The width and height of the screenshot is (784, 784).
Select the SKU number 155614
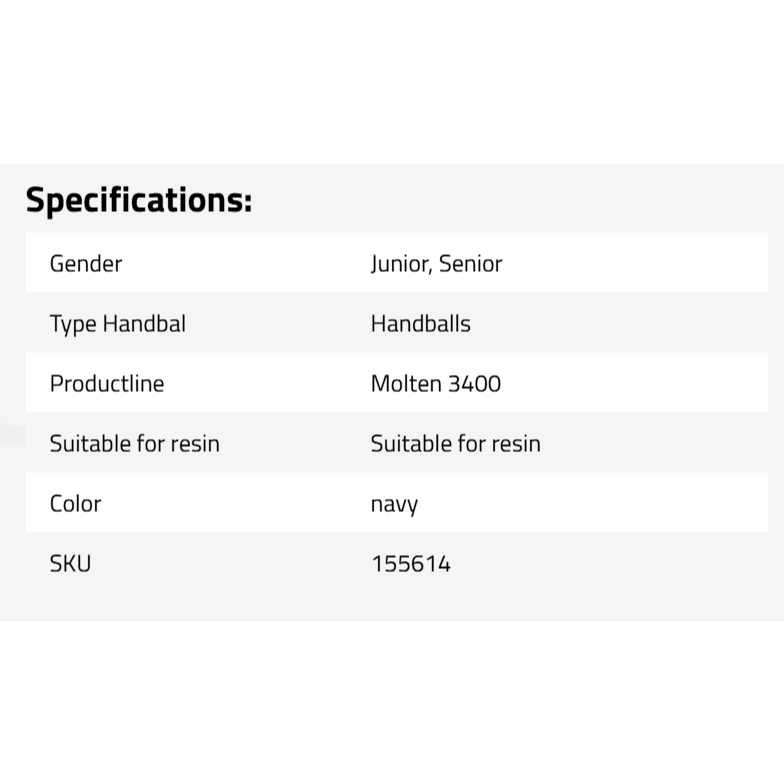coord(411,564)
